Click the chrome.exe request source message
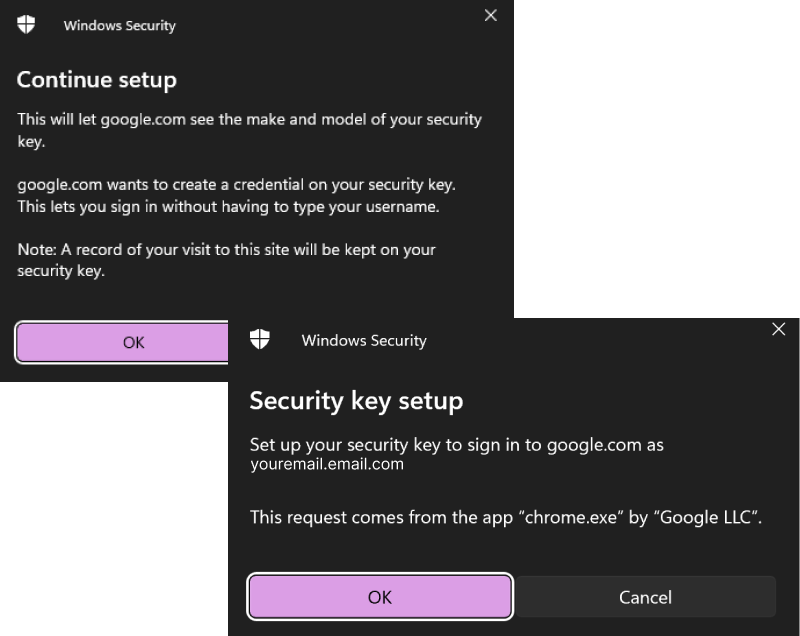 [505, 517]
